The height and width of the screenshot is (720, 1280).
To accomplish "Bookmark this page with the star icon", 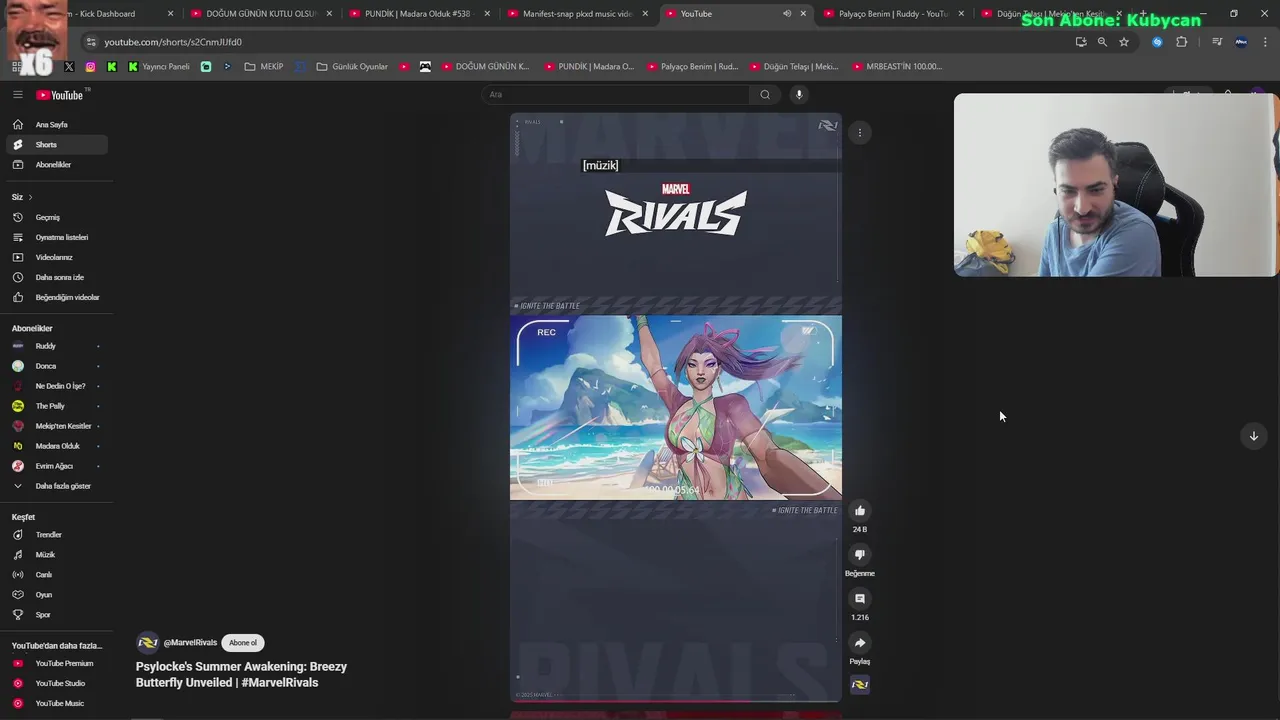I will pos(1124,42).
